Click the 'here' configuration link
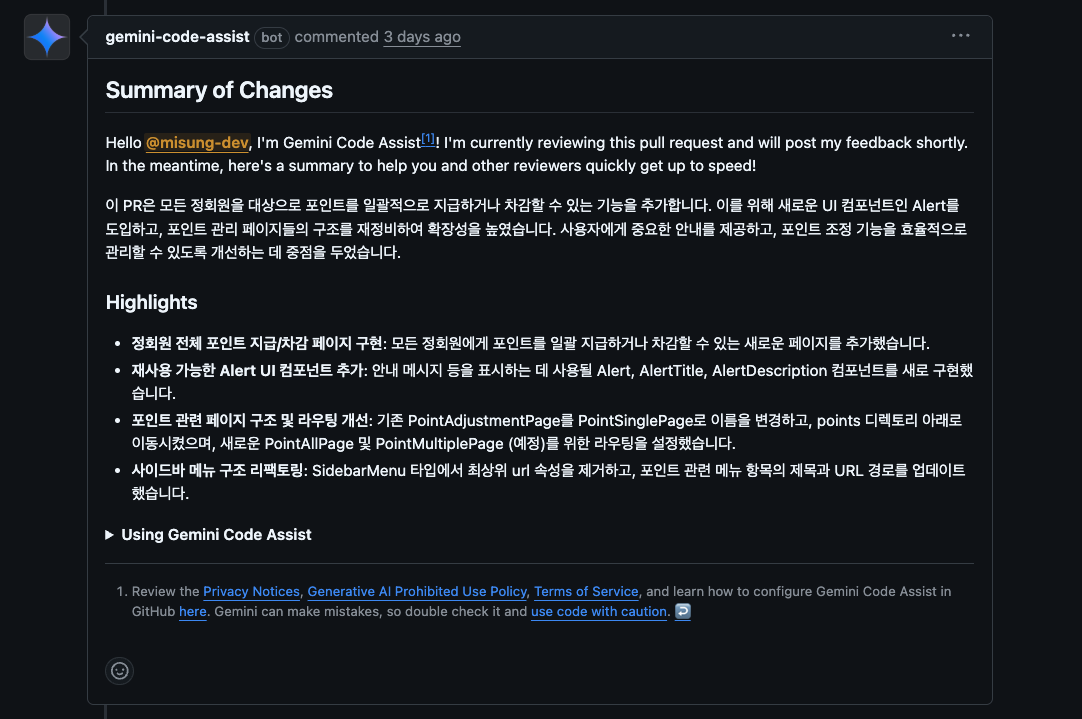This screenshot has height=719, width=1082. tap(193, 611)
